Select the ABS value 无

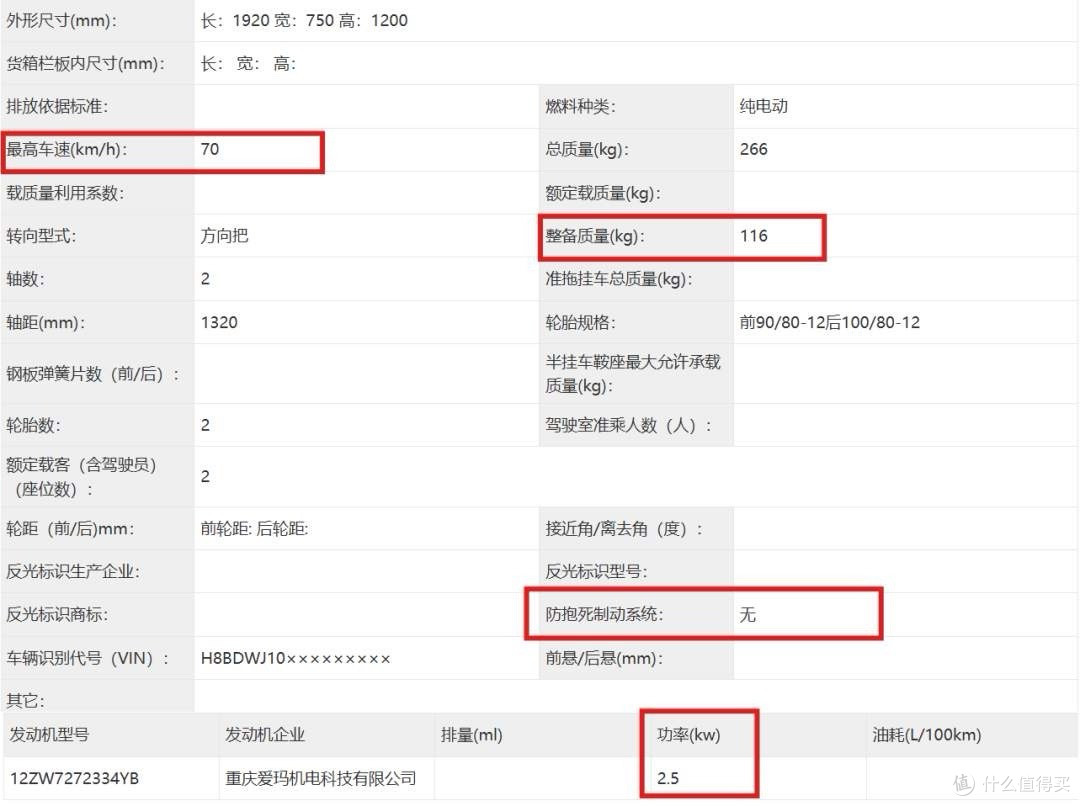(x=747, y=614)
